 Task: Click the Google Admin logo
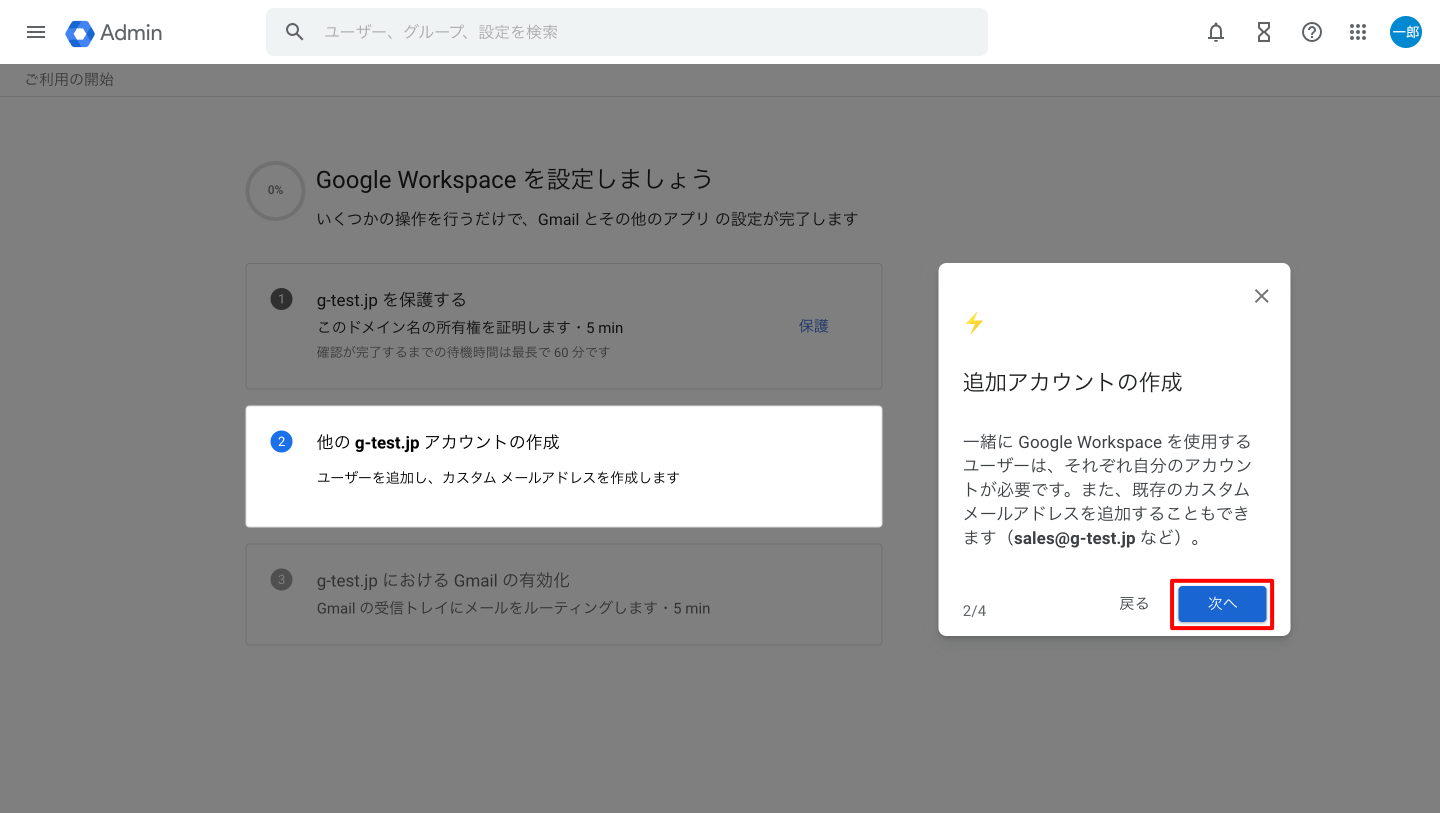pyautogui.click(x=114, y=32)
